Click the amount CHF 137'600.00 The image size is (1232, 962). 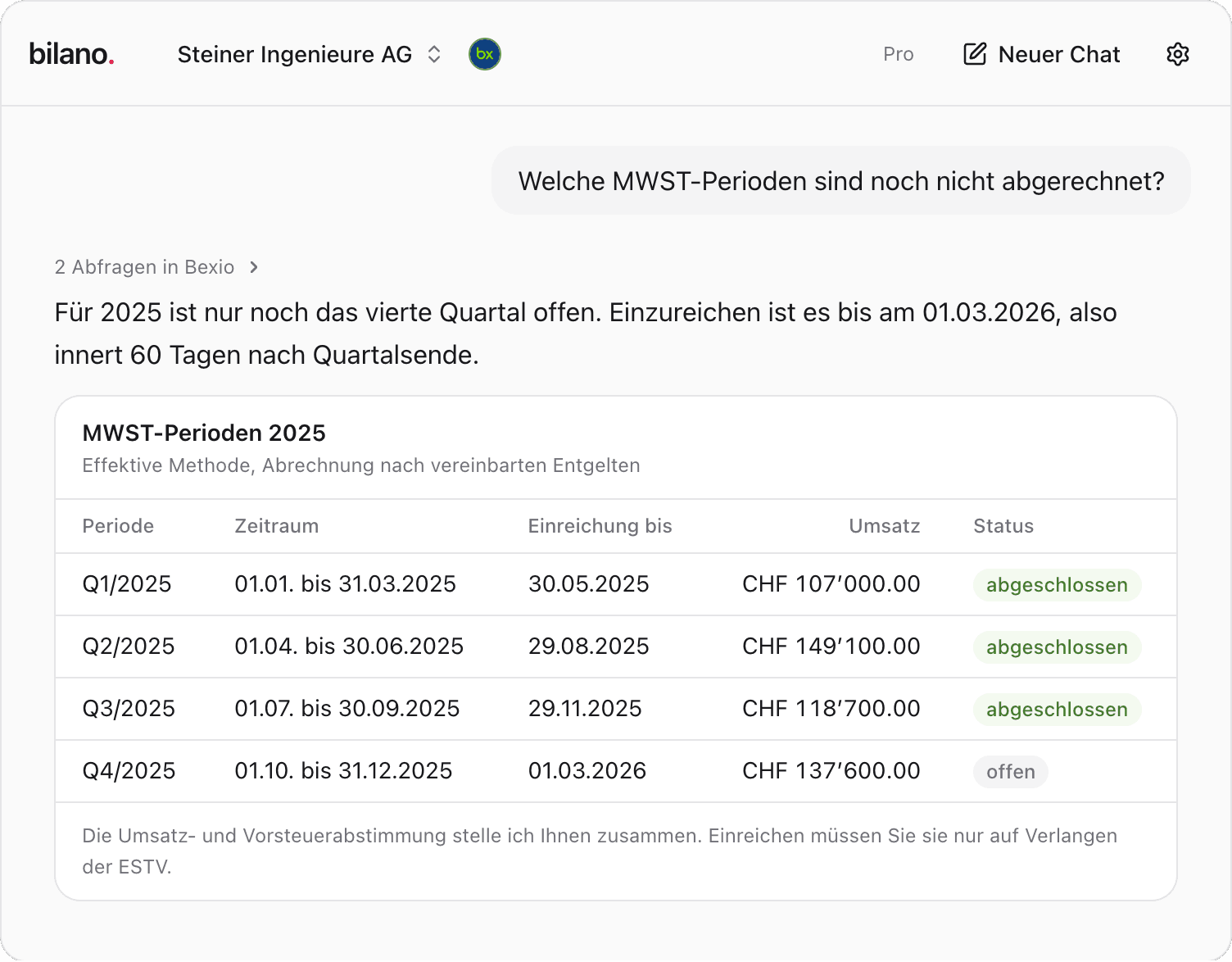pyautogui.click(x=831, y=771)
